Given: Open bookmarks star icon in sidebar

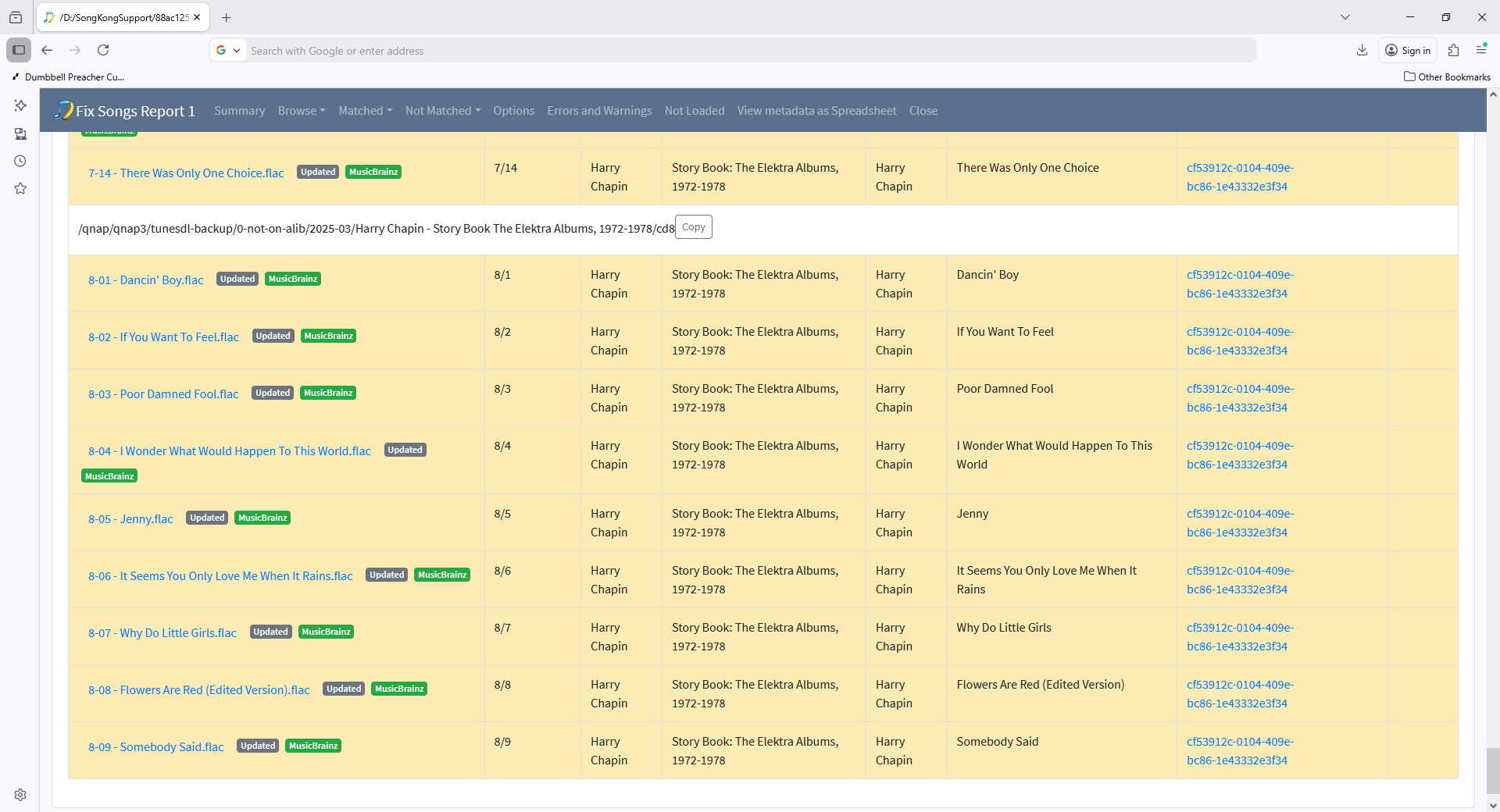Looking at the screenshot, I should (20, 188).
